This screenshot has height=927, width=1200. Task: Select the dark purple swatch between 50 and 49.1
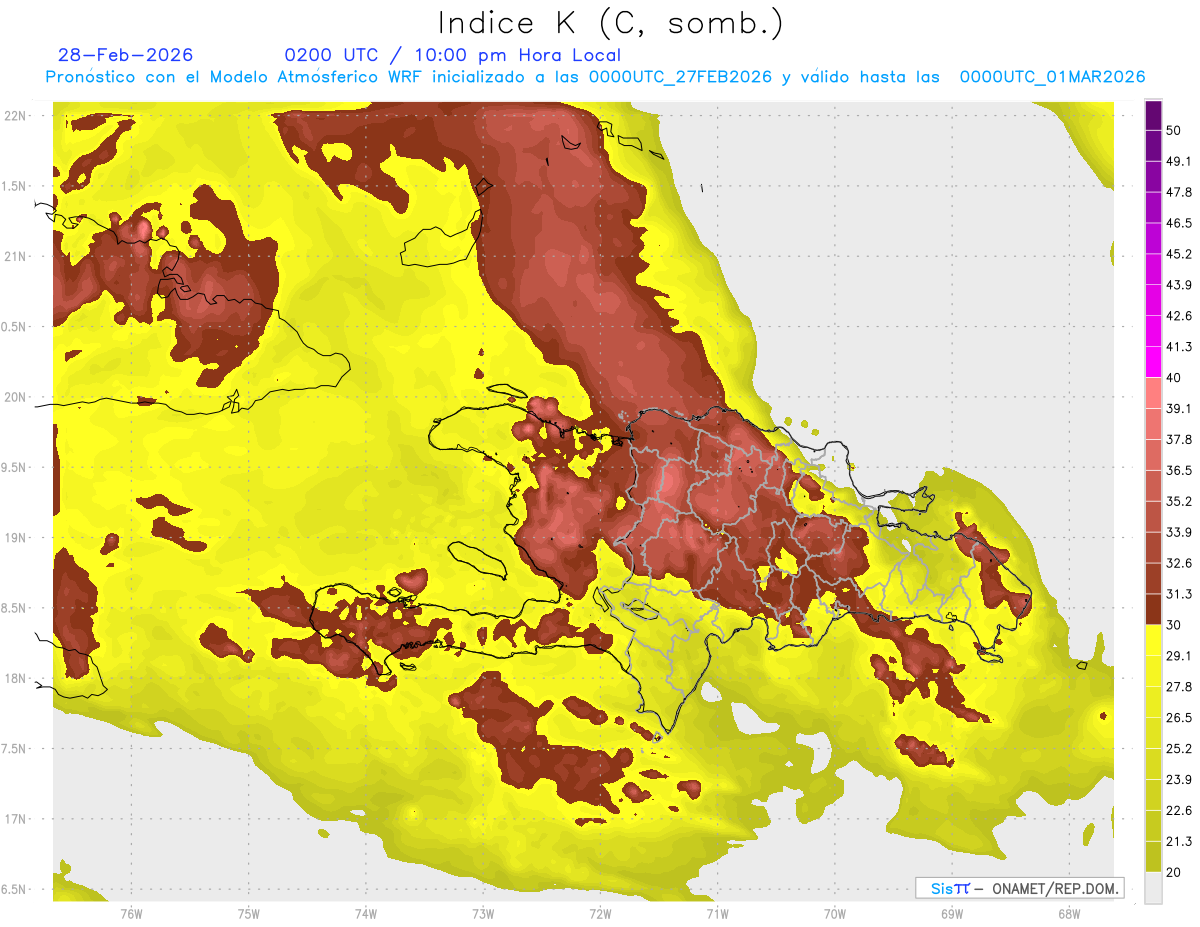point(1153,146)
